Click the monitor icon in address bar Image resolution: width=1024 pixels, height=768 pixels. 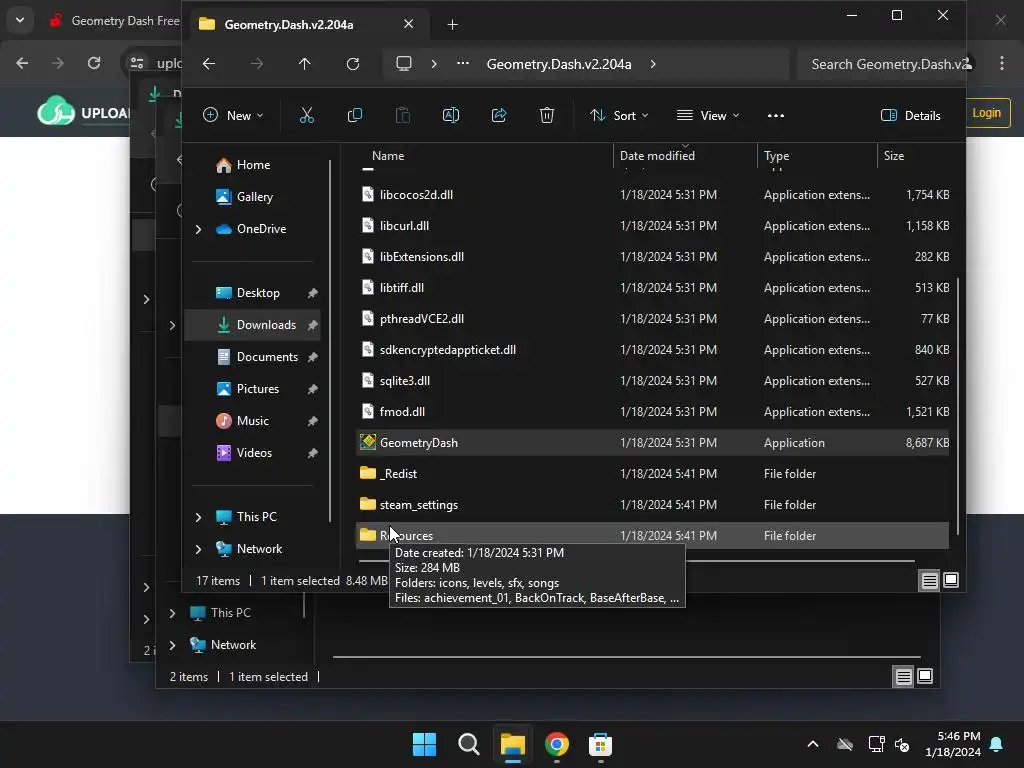tap(404, 64)
